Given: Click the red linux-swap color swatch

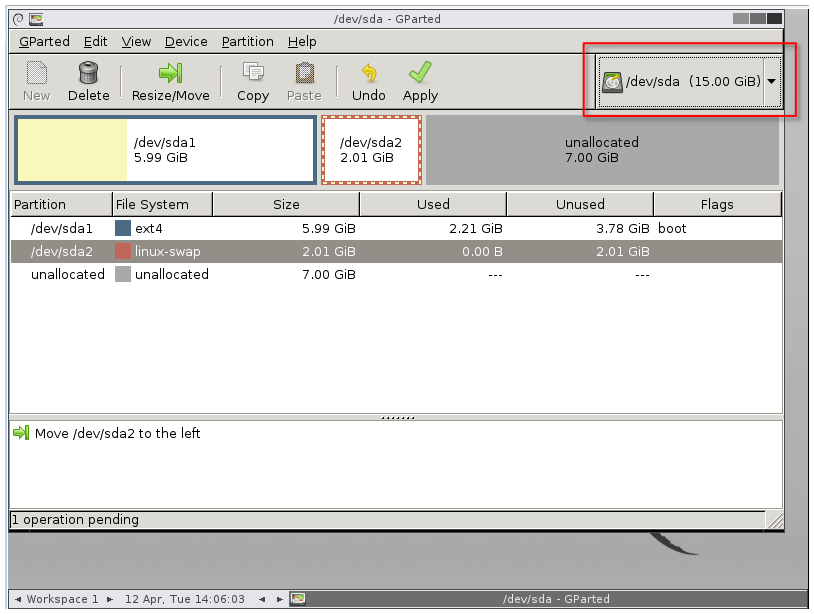Looking at the screenshot, I should [123, 251].
